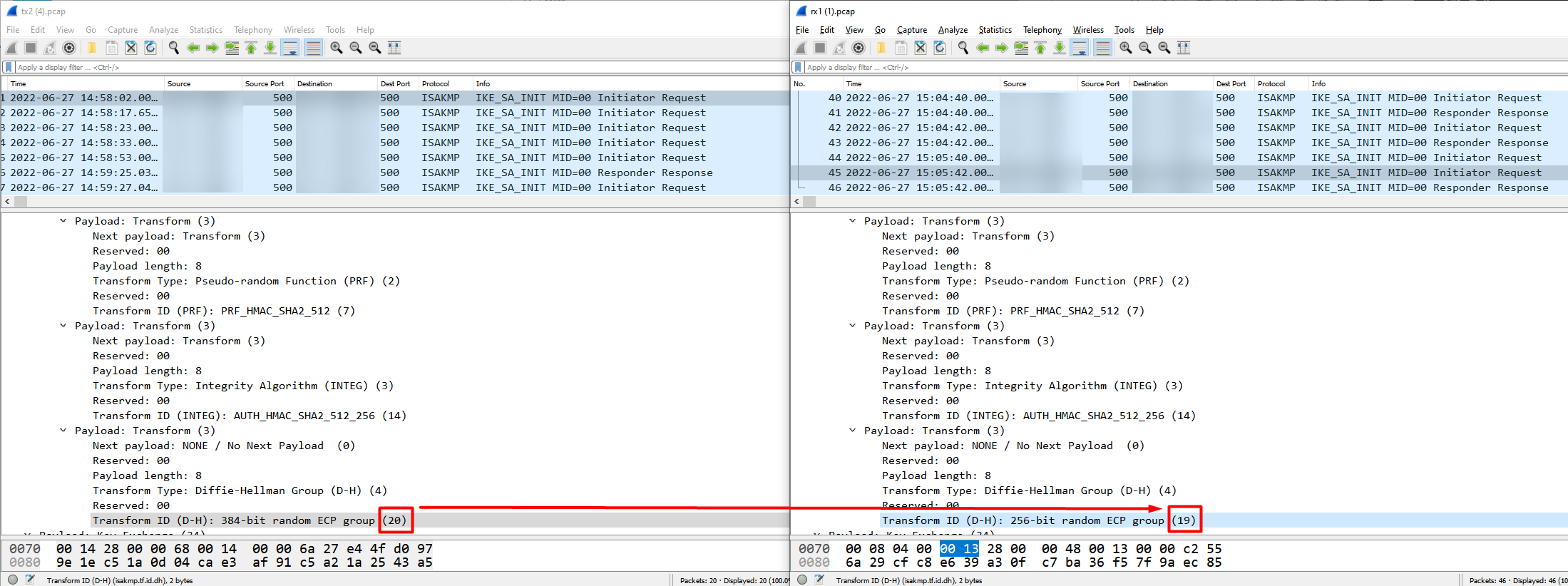Open Statistics menu in right rx1 window

tap(995, 30)
